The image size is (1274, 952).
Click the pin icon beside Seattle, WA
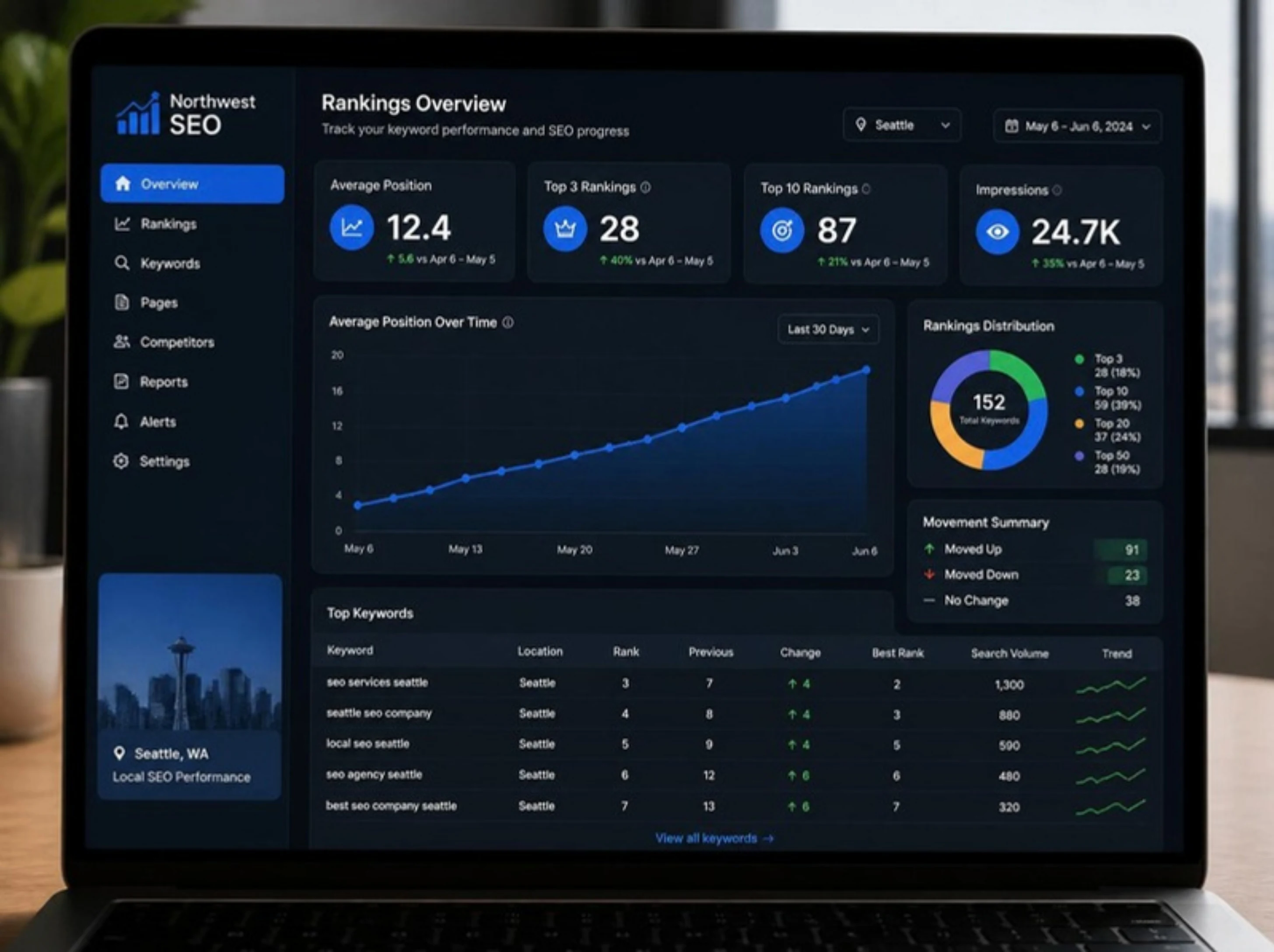(119, 753)
